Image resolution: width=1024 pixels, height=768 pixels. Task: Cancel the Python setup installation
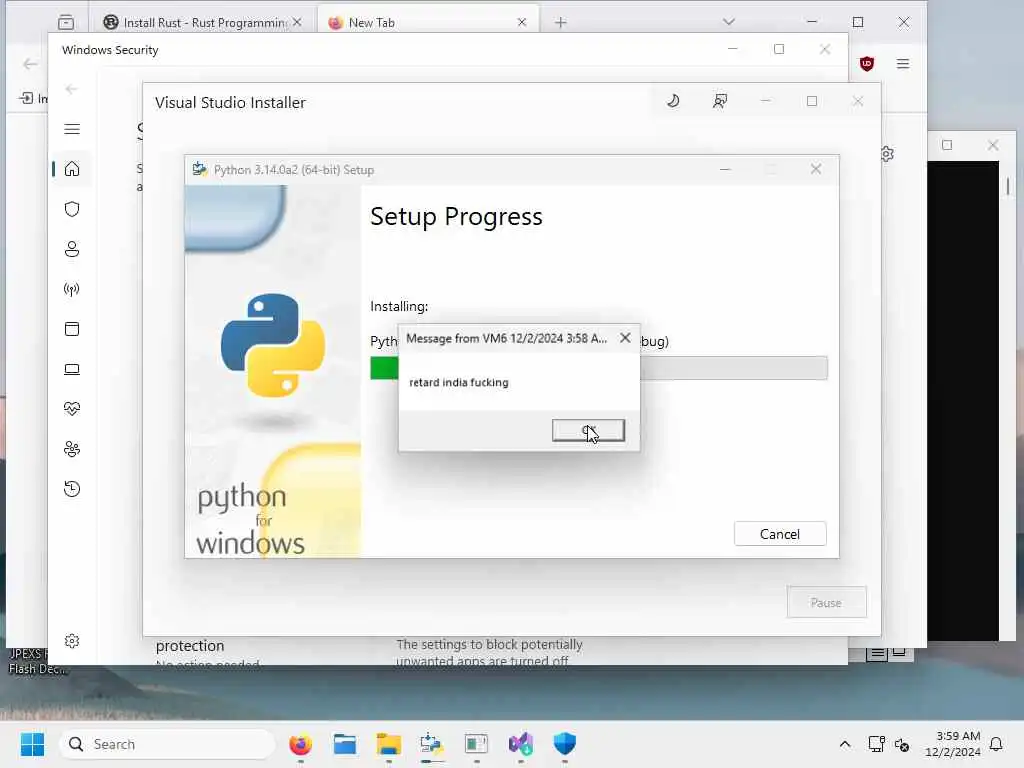(780, 534)
